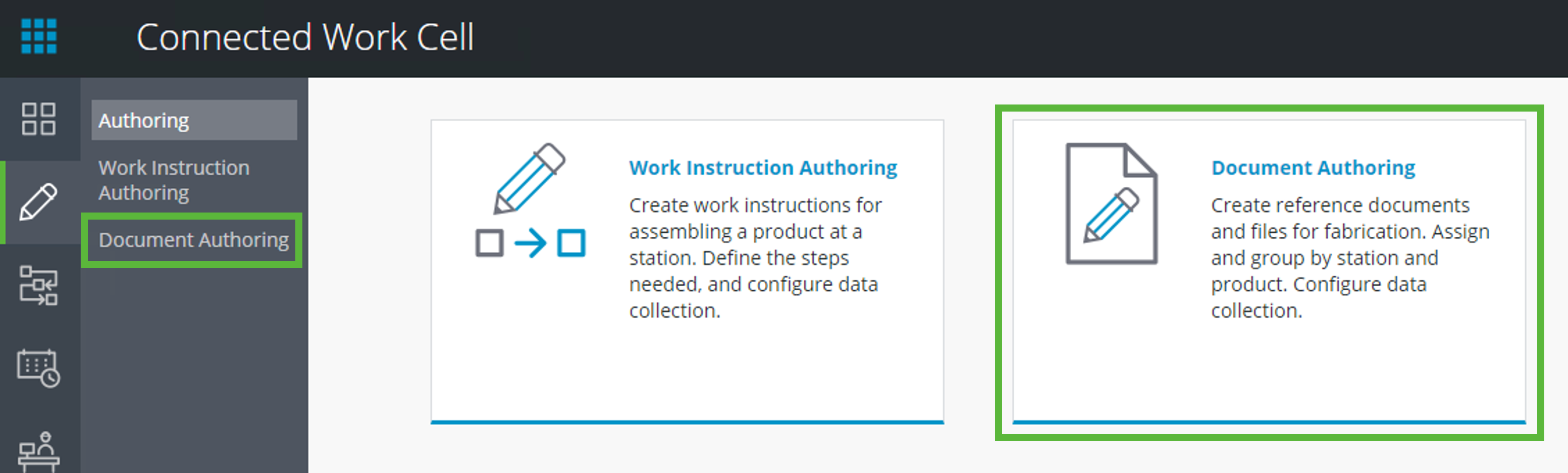This screenshot has height=473, width=1568.
Task: Open the Work Instruction Authoring link
Action: 763,168
